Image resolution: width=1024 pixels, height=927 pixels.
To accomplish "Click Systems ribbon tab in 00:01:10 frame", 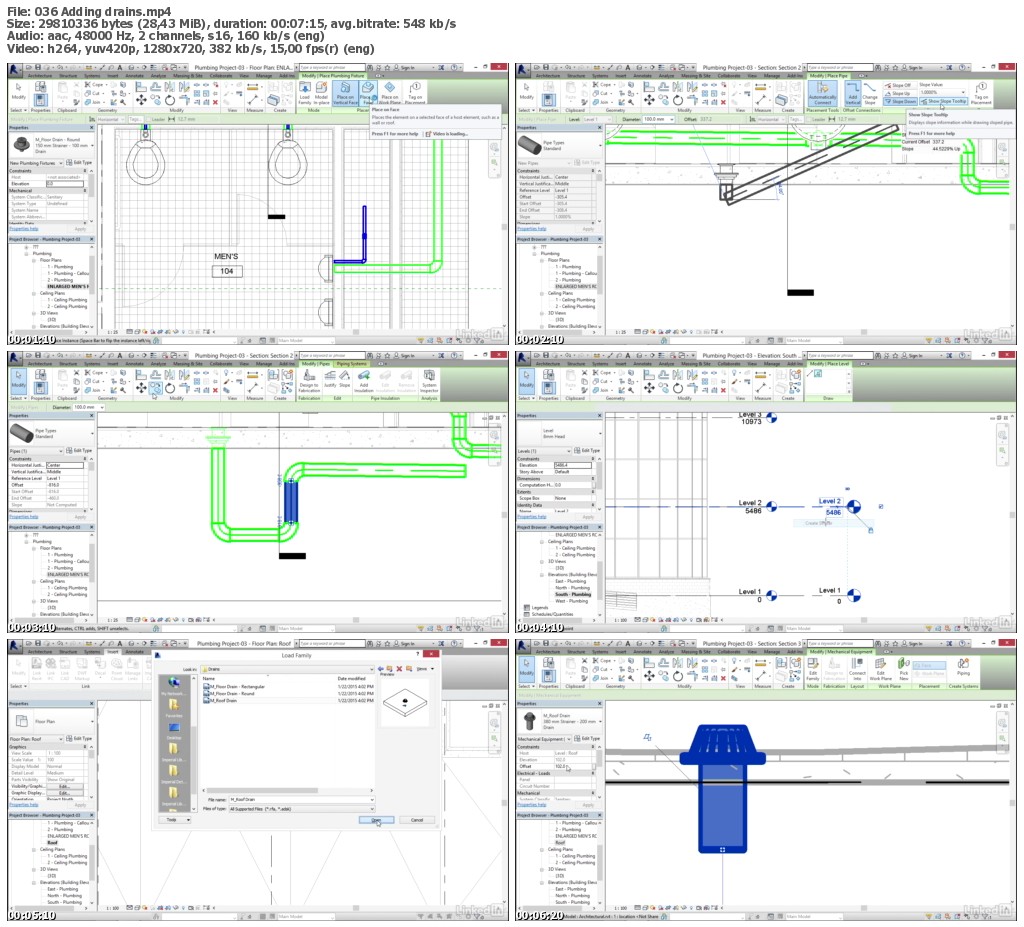I will [92, 76].
